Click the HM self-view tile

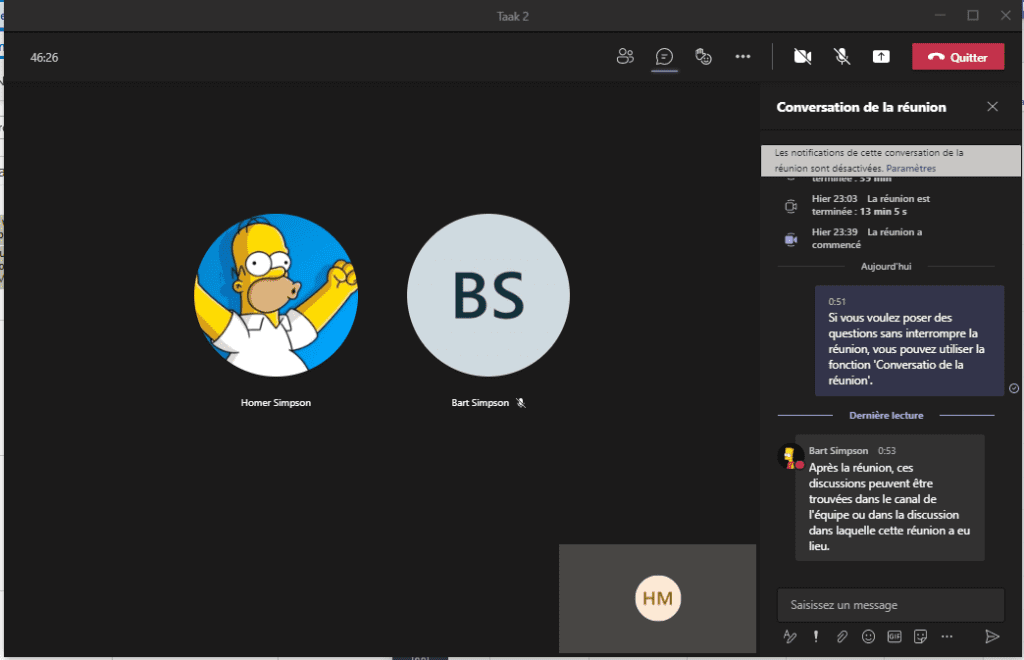[x=658, y=598]
